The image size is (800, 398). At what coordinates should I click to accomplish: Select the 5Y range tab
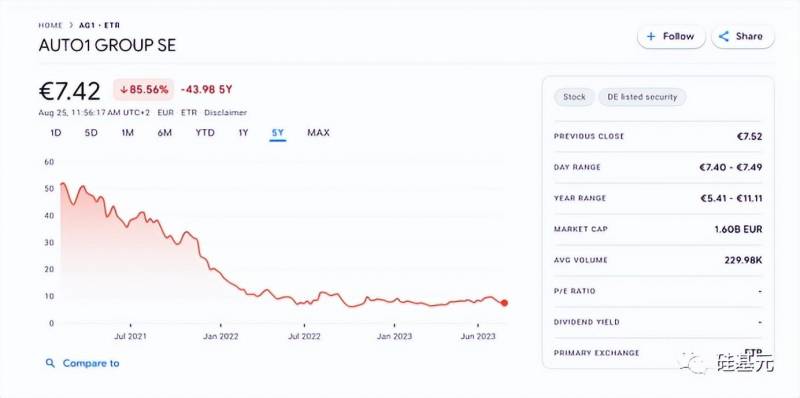tap(278, 133)
